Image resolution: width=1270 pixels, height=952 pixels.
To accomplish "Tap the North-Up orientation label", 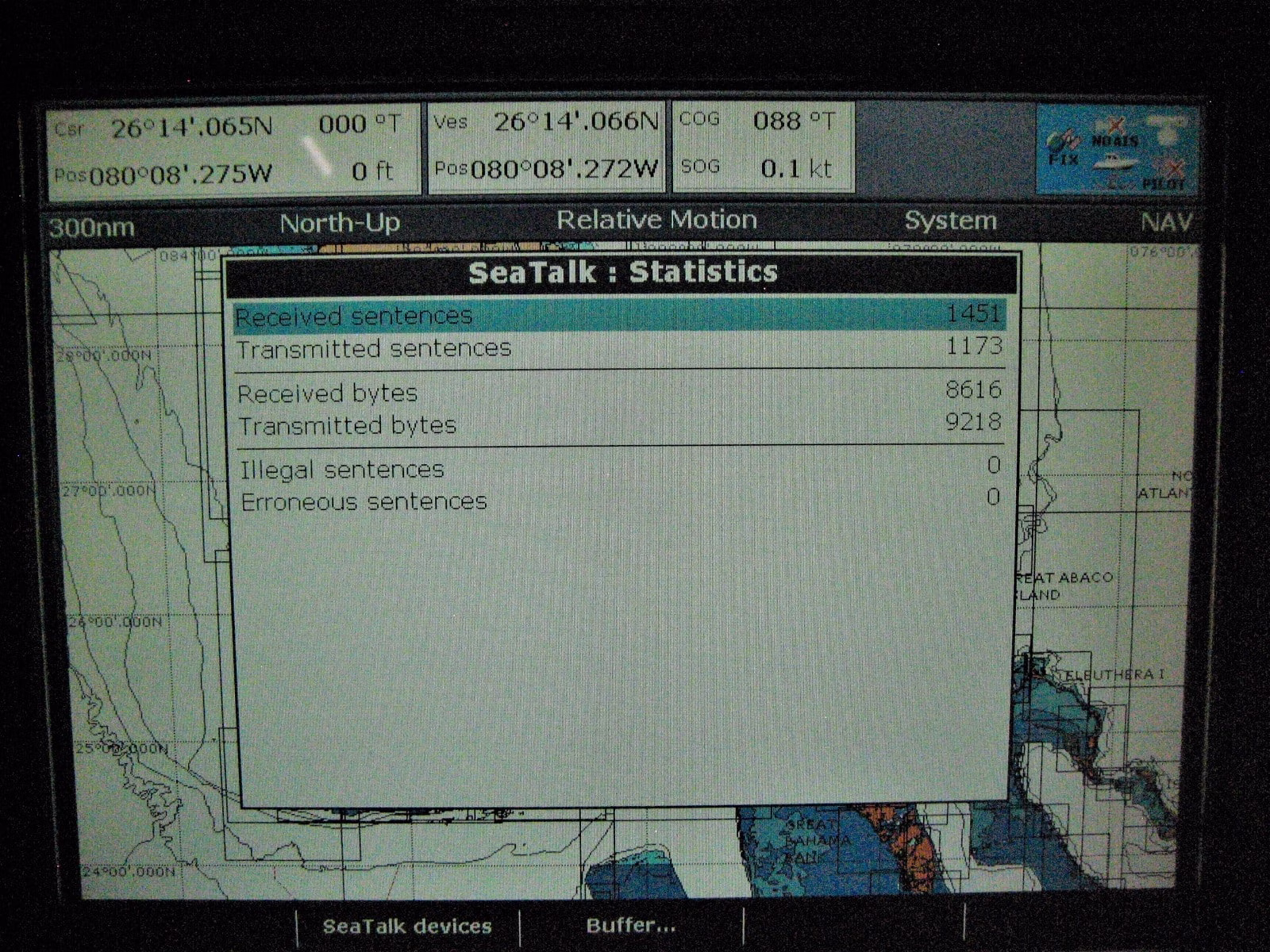I will [x=340, y=223].
